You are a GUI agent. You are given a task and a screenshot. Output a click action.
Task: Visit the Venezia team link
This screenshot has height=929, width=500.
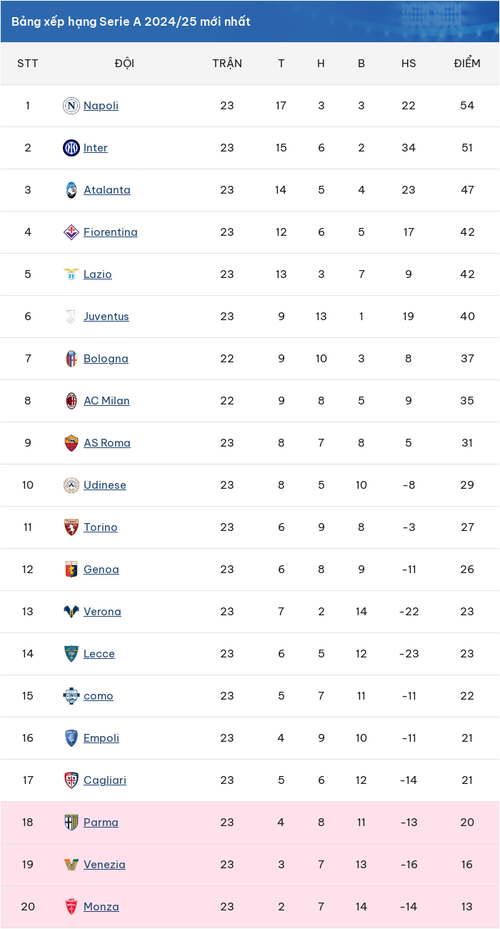click(104, 864)
